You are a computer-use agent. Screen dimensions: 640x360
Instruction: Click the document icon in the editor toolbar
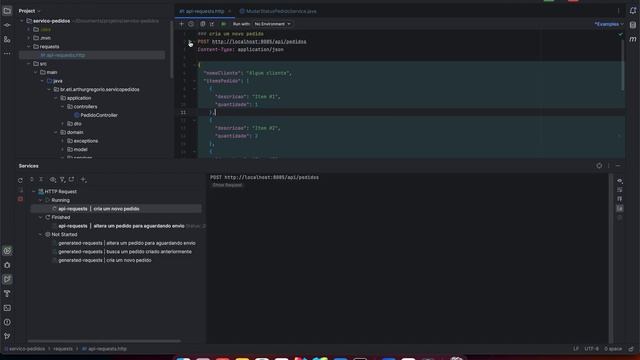202,24
